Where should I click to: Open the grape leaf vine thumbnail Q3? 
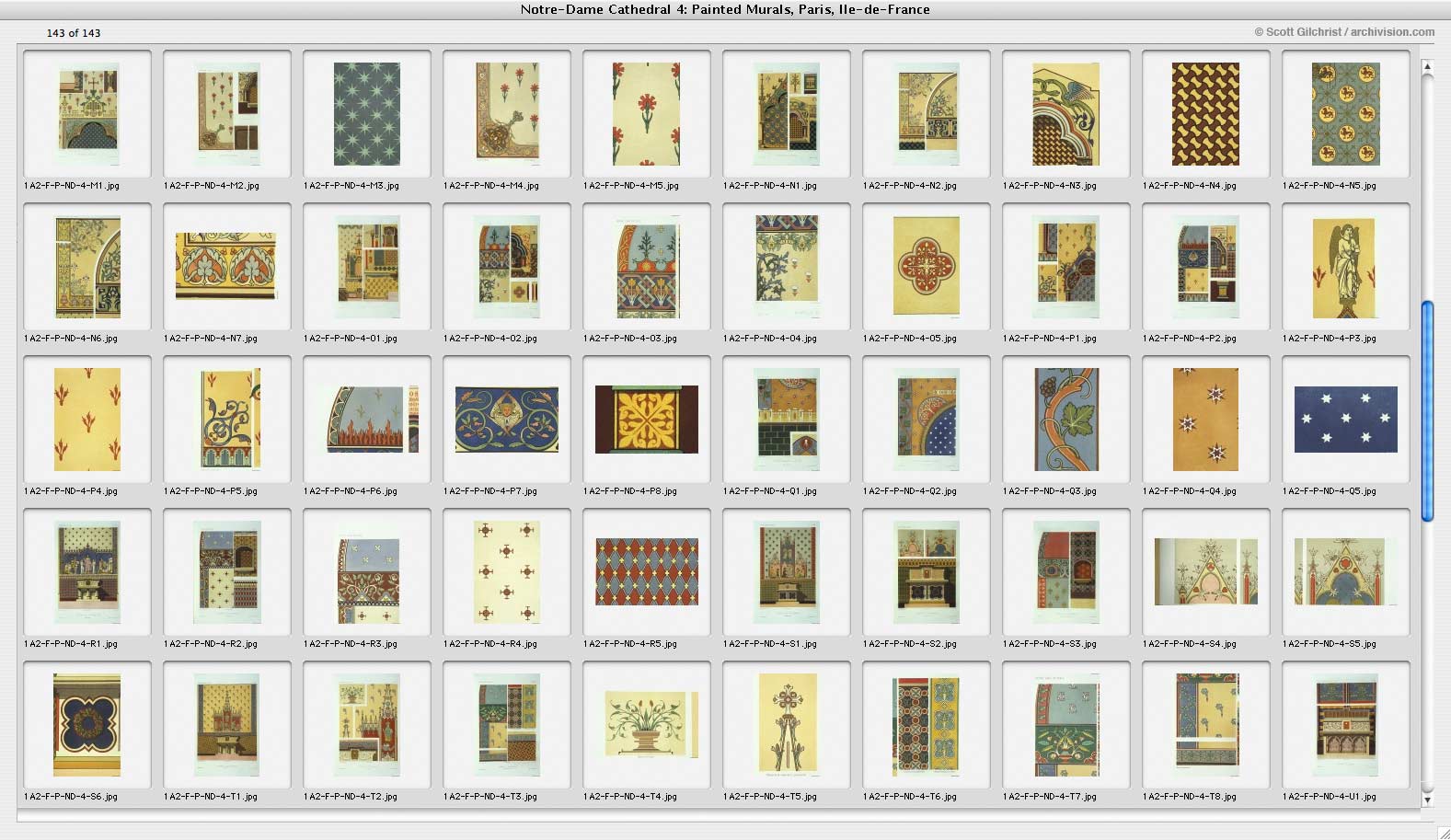coord(1066,420)
